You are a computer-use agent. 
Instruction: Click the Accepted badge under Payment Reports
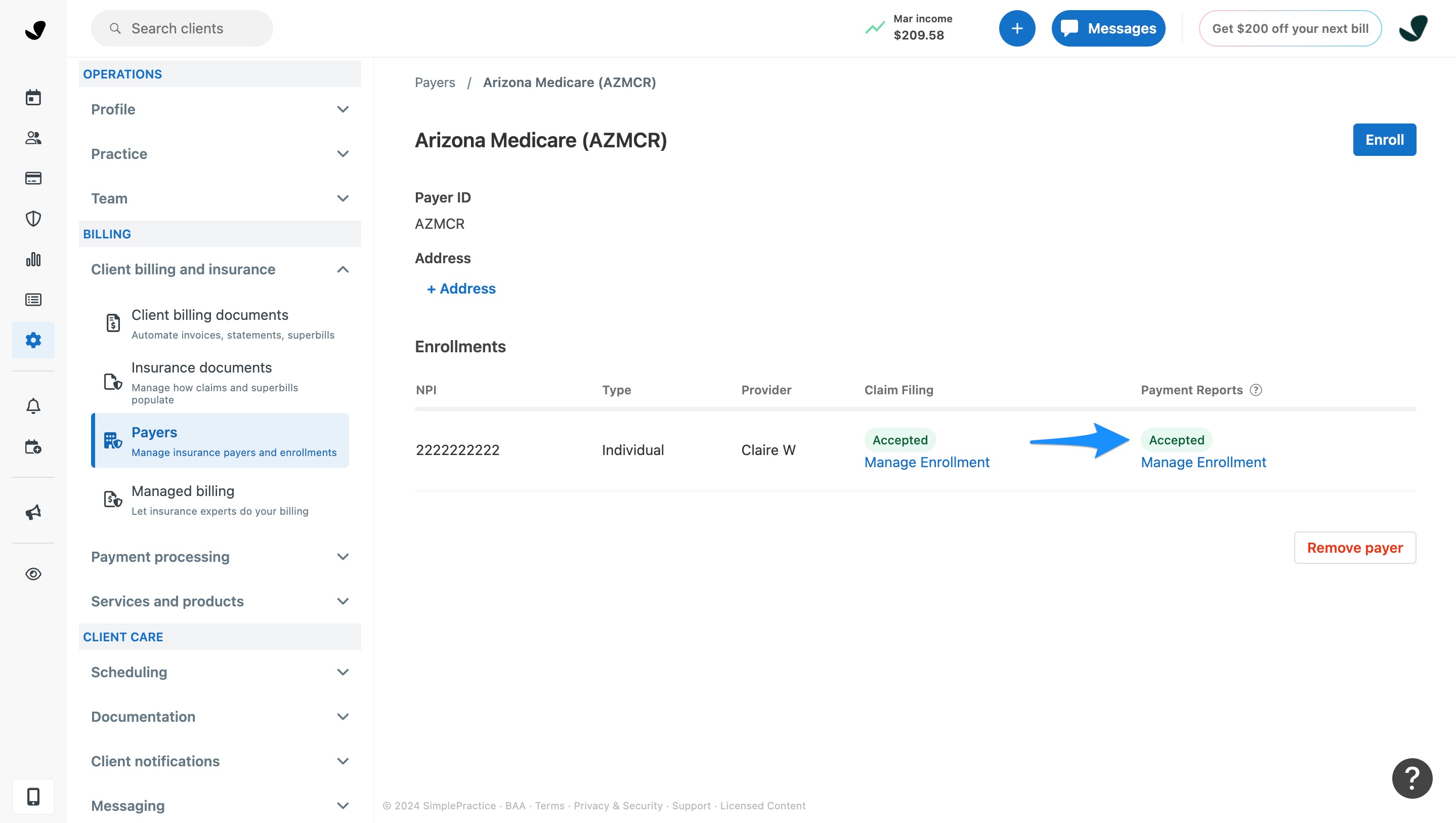1176,439
